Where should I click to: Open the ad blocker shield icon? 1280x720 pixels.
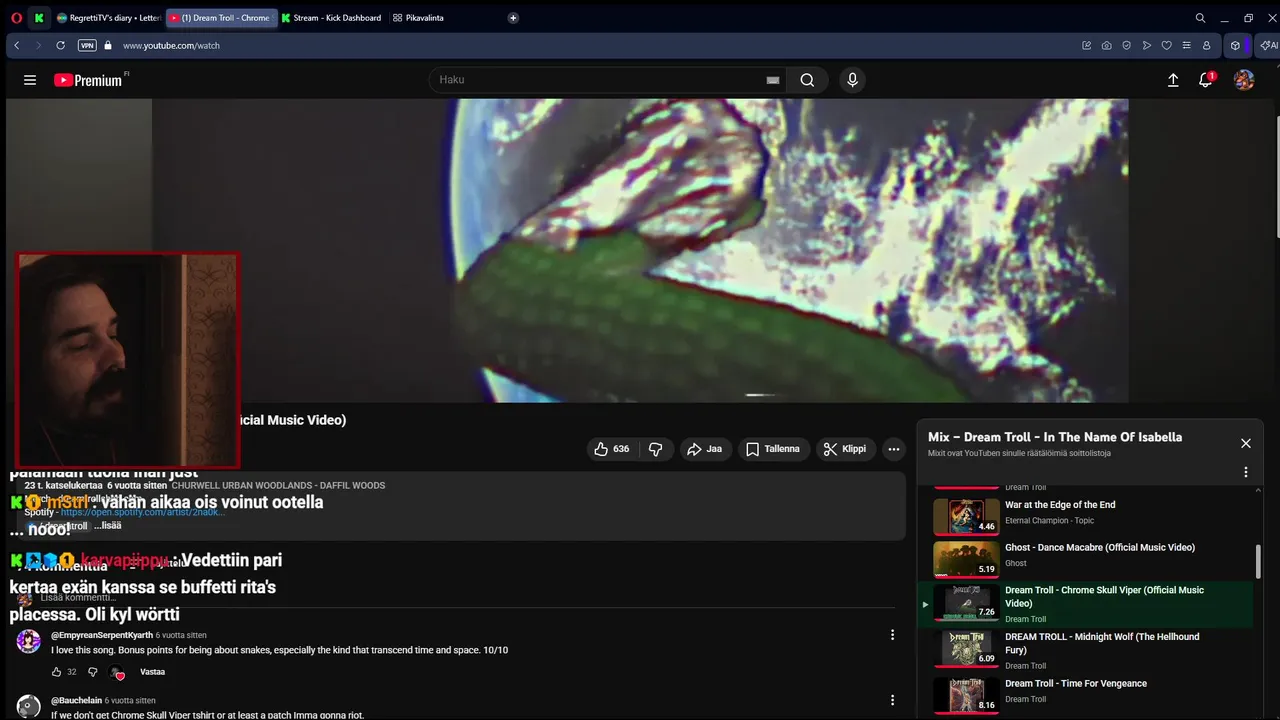pyautogui.click(x=1126, y=45)
